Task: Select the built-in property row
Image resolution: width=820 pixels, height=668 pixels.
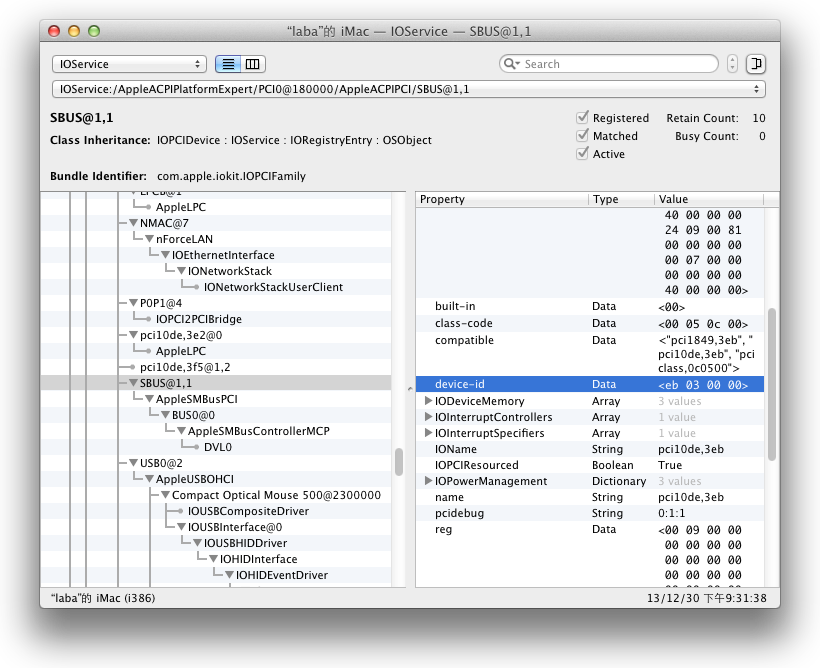Action: (590, 307)
